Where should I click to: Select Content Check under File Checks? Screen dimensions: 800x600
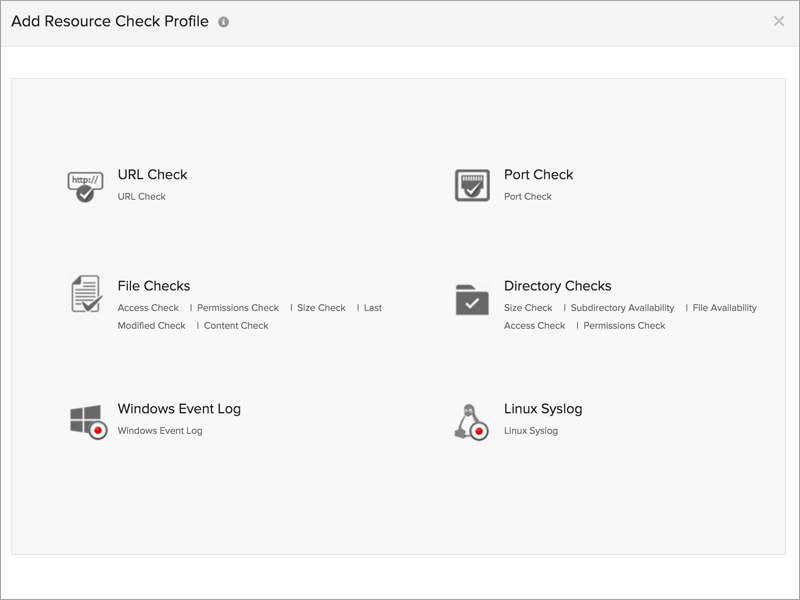236,325
